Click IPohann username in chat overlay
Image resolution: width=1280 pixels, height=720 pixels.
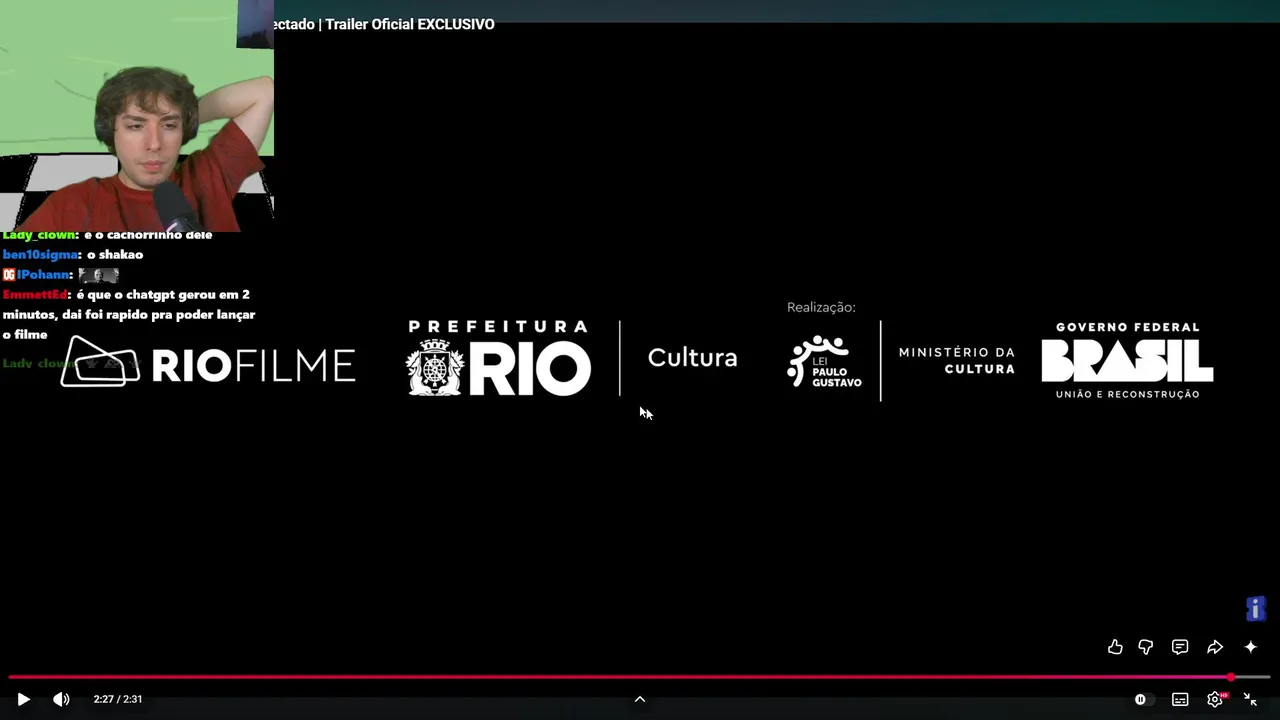[x=44, y=275]
